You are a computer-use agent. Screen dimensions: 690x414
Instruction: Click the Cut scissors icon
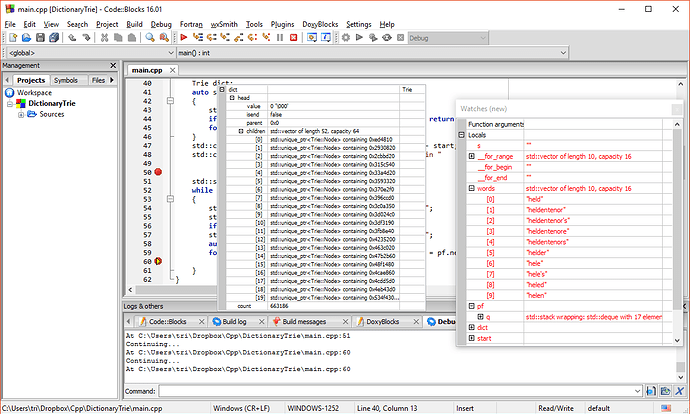(104, 38)
